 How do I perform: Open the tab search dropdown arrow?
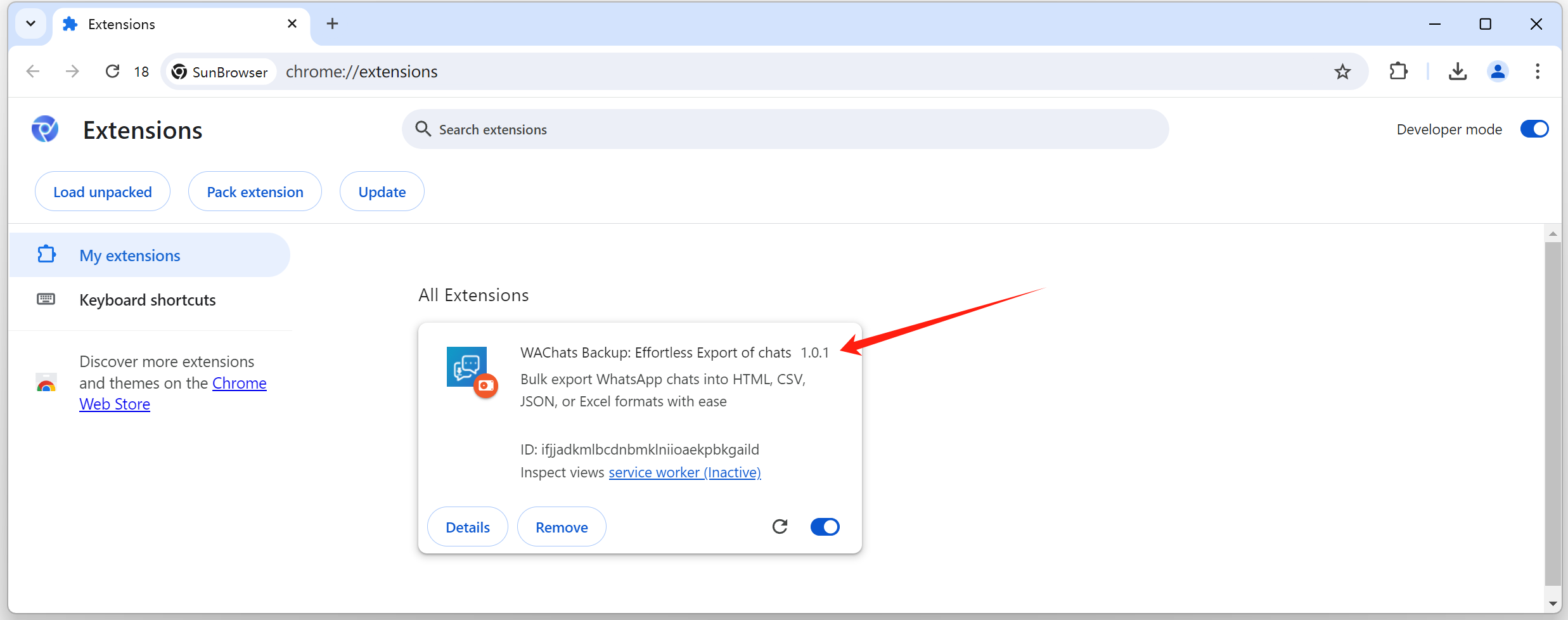pyautogui.click(x=30, y=24)
